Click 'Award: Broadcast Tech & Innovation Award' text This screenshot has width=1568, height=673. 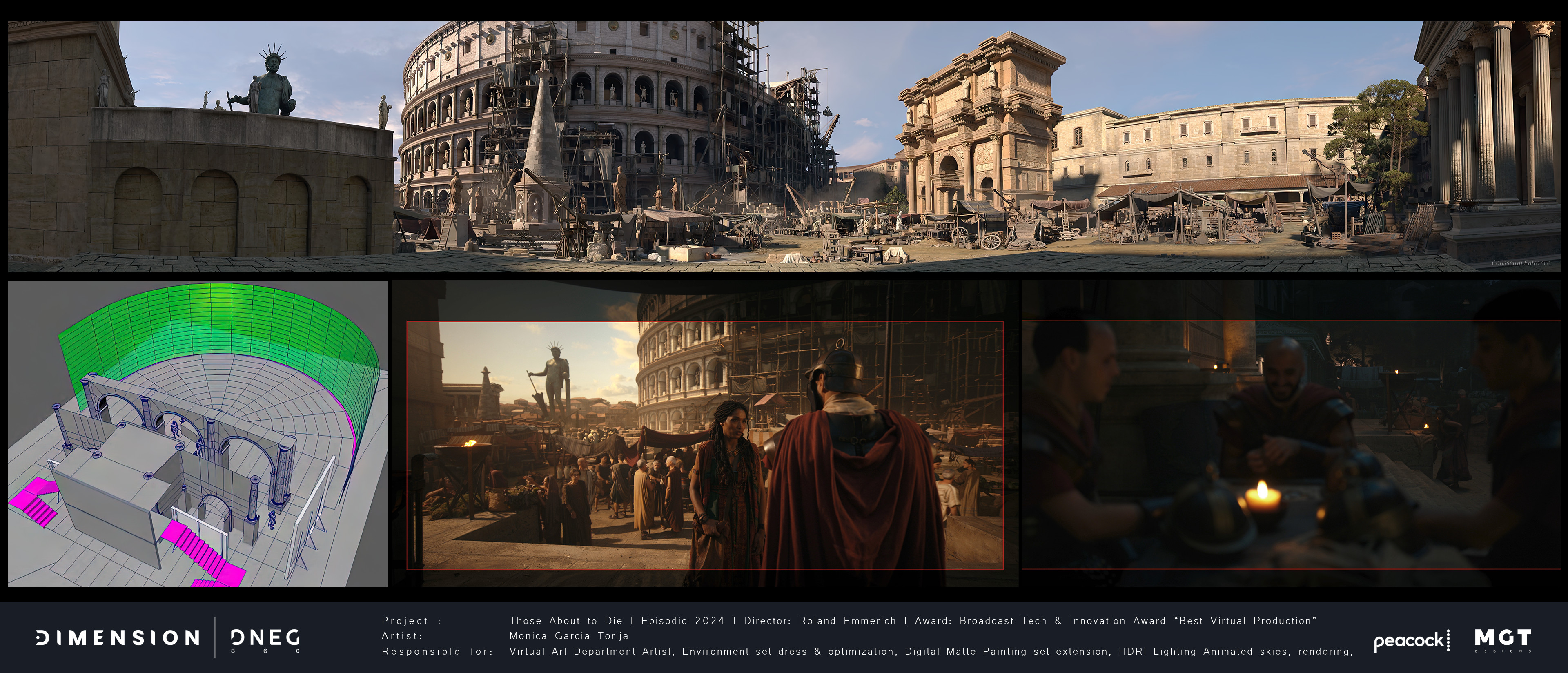click(1040, 621)
